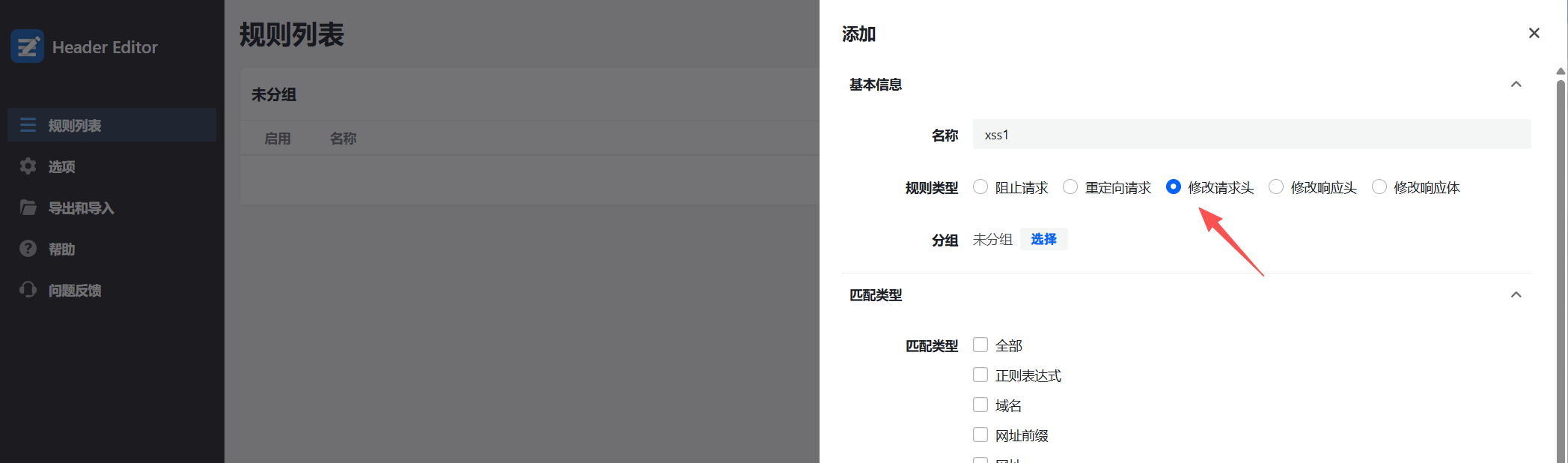This screenshot has width=1568, height=463.
Task: Check the 全部 match type checkbox
Action: tap(980, 345)
